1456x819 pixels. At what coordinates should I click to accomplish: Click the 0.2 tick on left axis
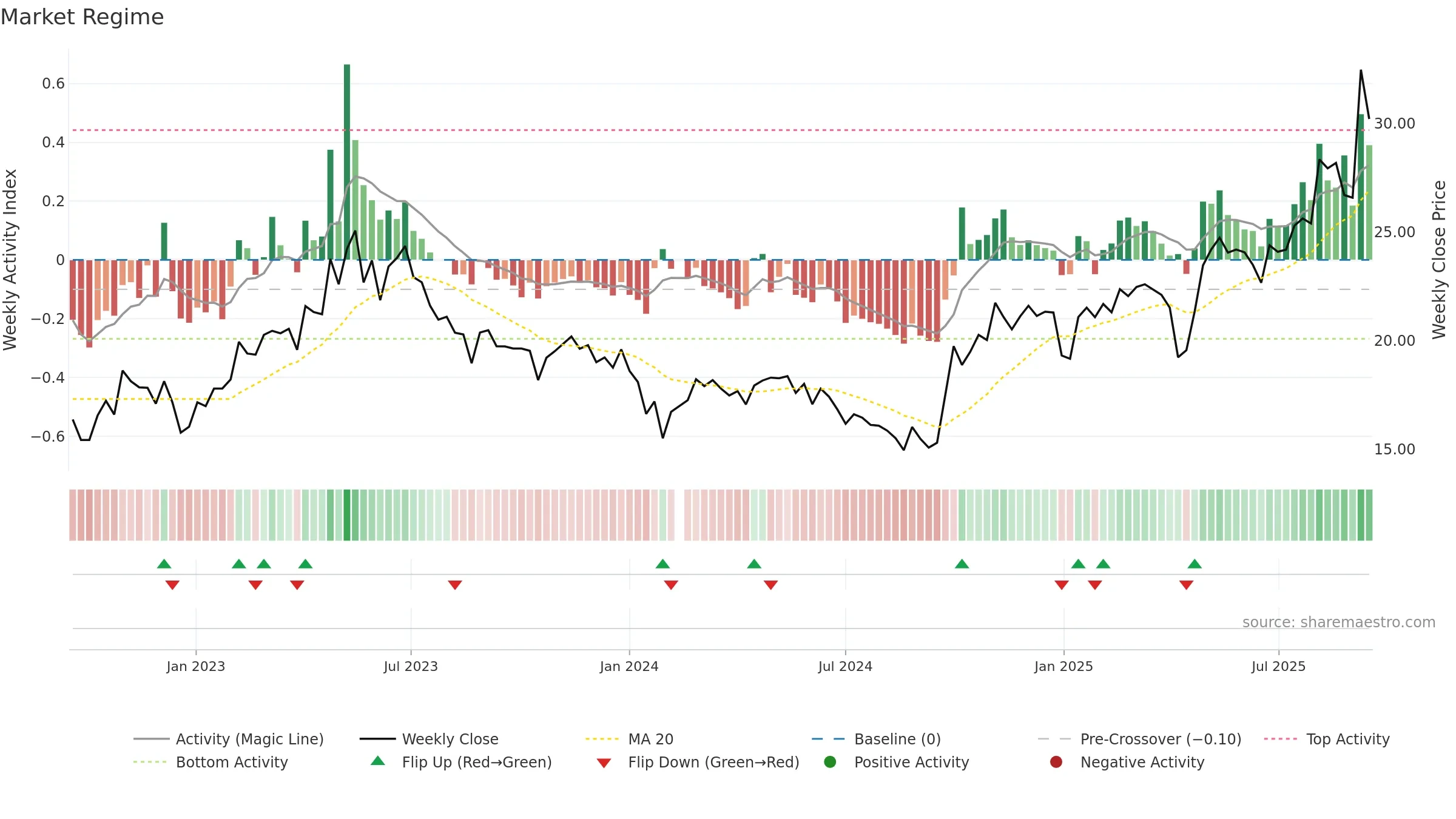pyautogui.click(x=53, y=201)
